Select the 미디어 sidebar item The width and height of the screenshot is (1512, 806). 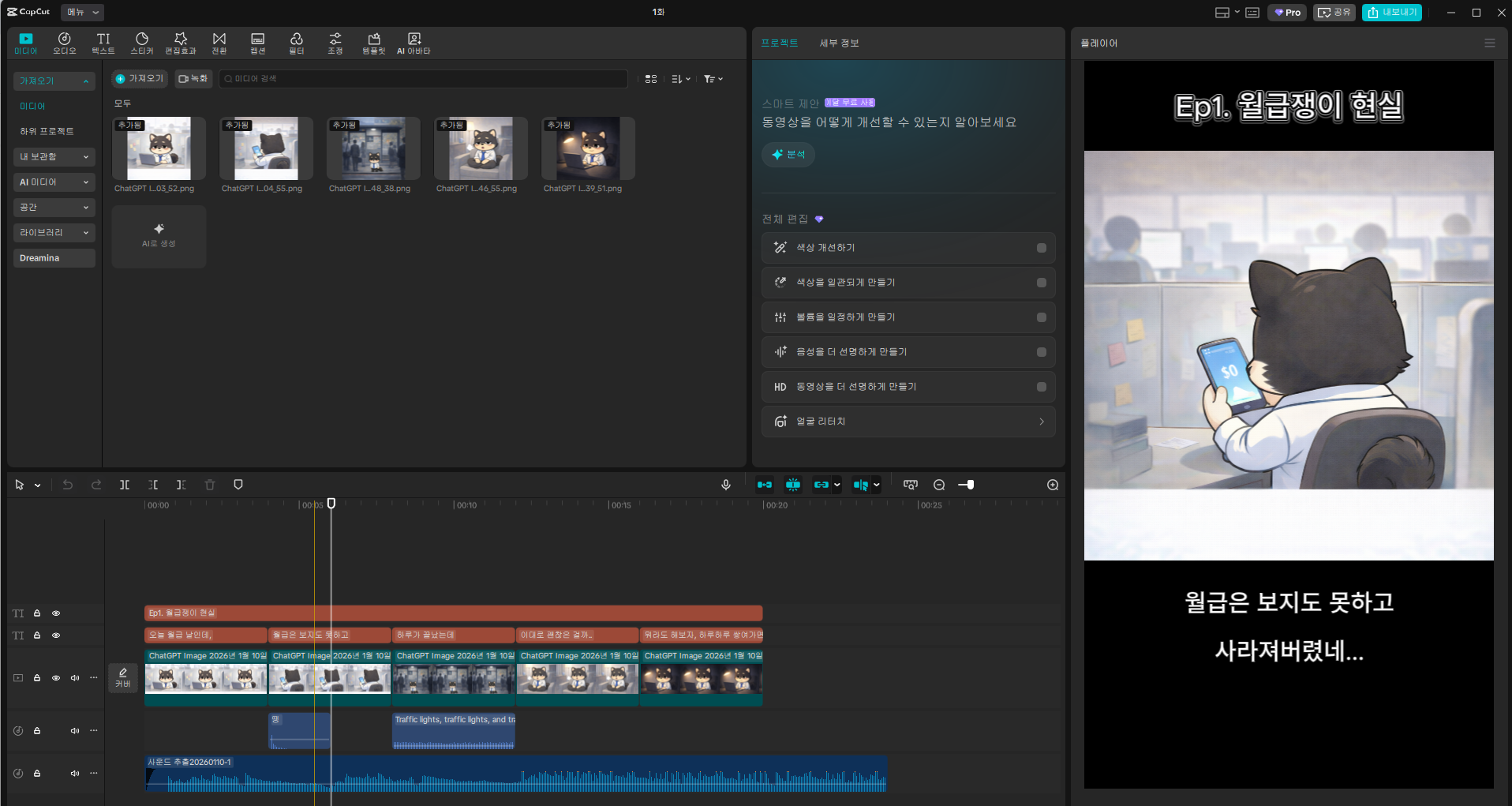tap(32, 107)
